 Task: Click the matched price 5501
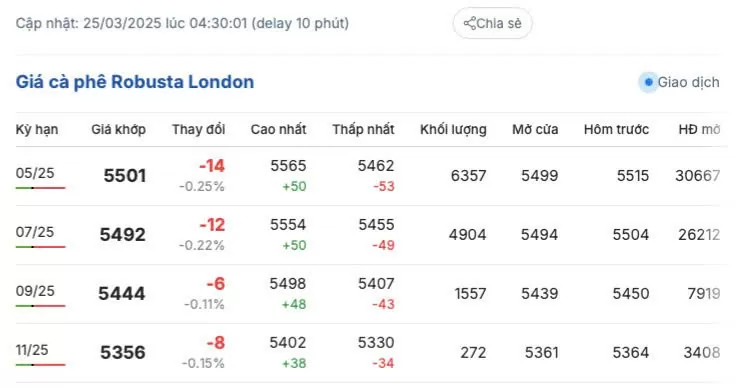click(125, 176)
